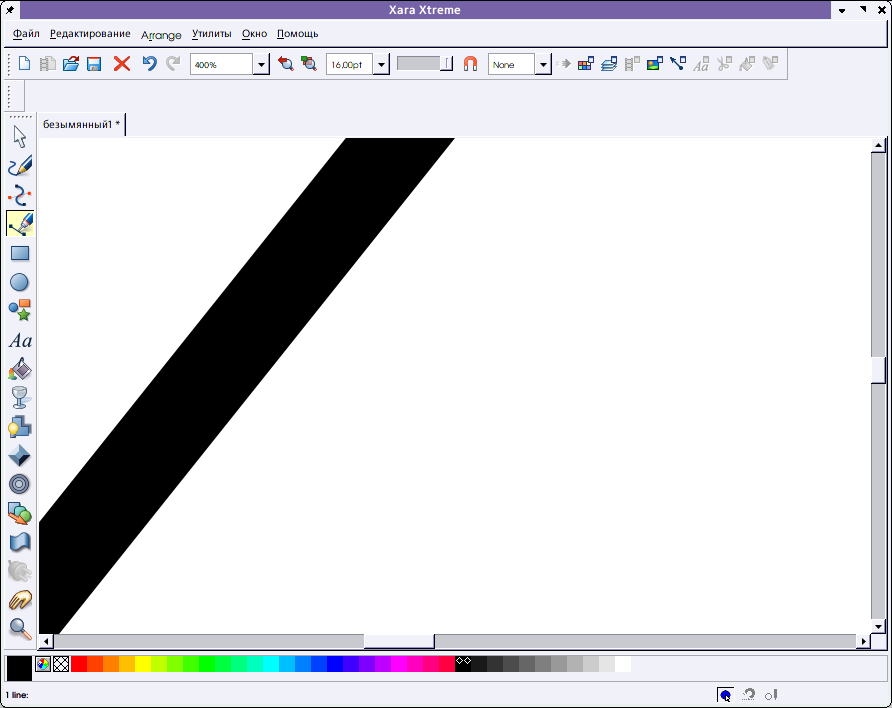Choose the Transparency glass tool

[x=20, y=398]
